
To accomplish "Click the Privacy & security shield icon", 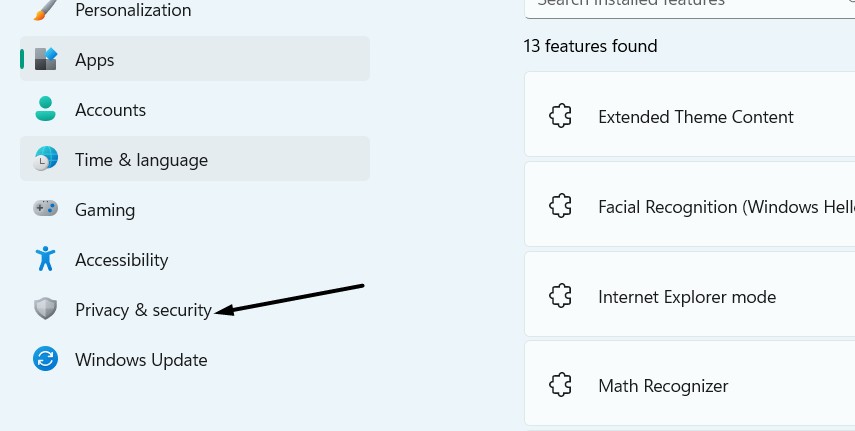I will (46, 310).
